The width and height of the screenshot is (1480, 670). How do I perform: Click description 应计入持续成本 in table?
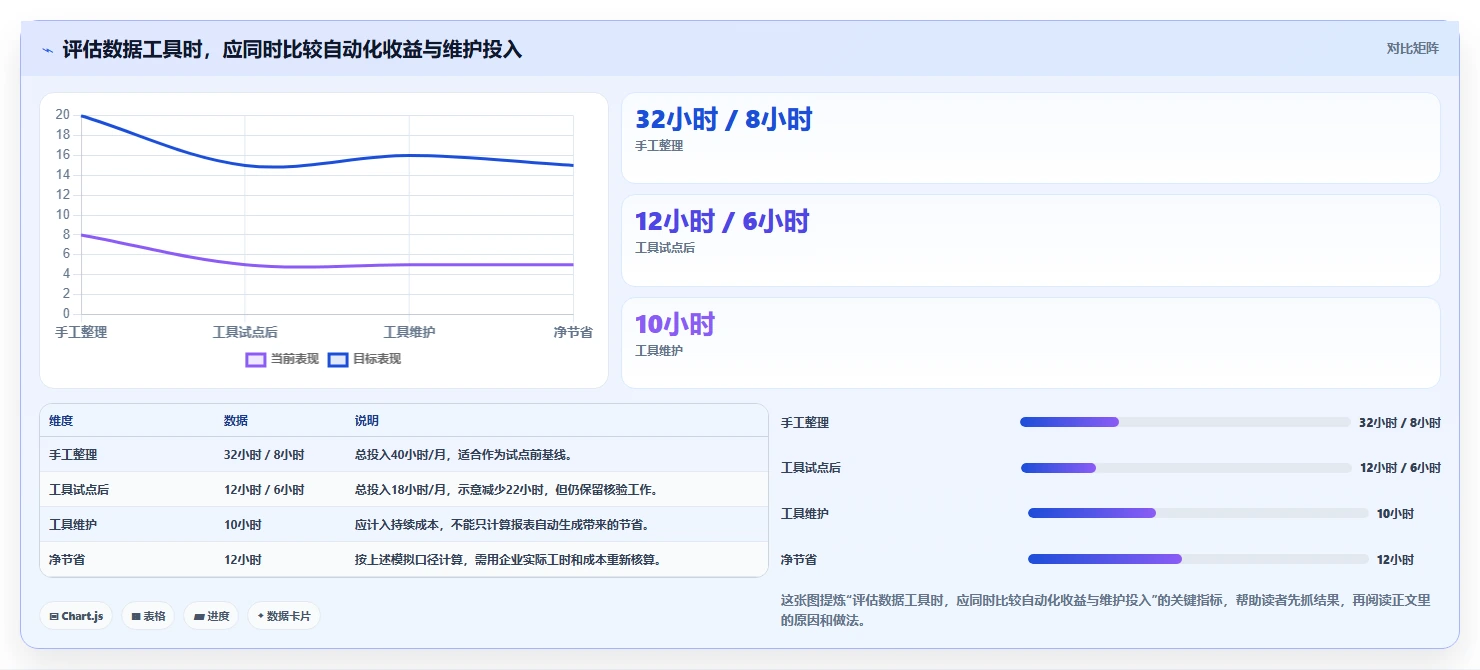tap(397, 525)
